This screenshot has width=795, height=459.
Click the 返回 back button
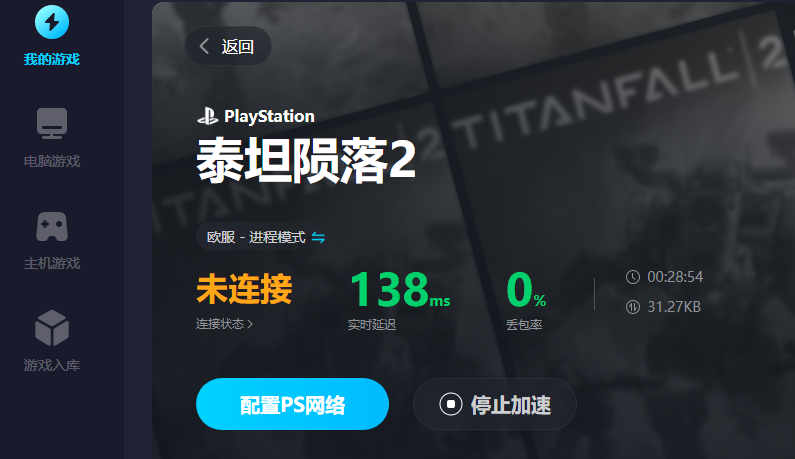(x=228, y=46)
